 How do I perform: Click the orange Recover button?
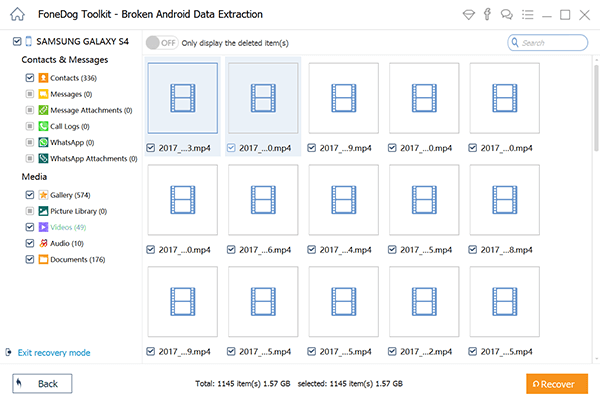point(557,384)
